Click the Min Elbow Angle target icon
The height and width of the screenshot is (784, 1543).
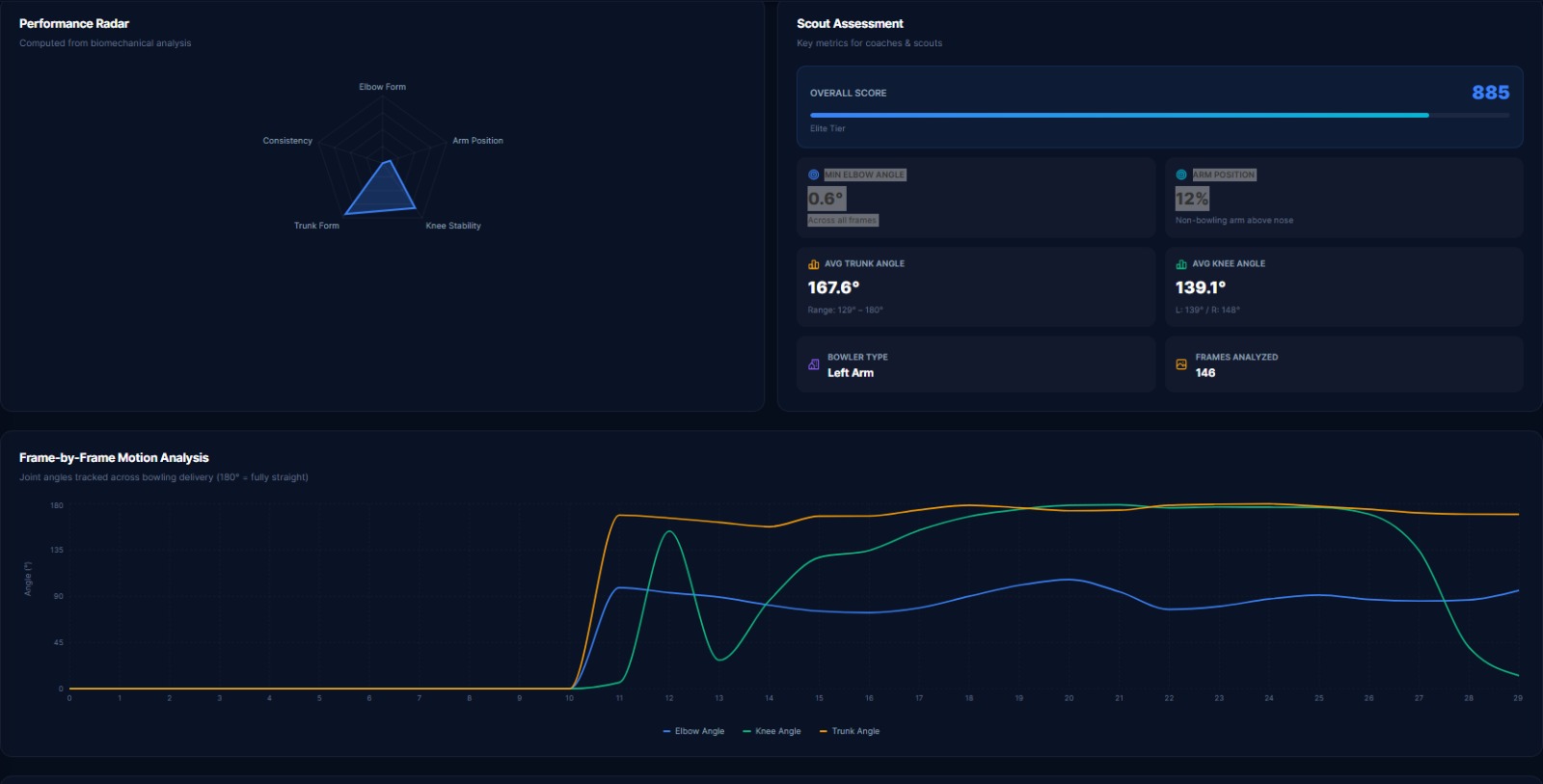[x=813, y=175]
